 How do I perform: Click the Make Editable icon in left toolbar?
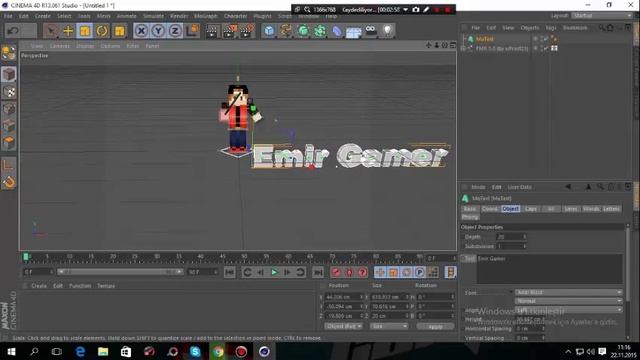click(x=9, y=53)
